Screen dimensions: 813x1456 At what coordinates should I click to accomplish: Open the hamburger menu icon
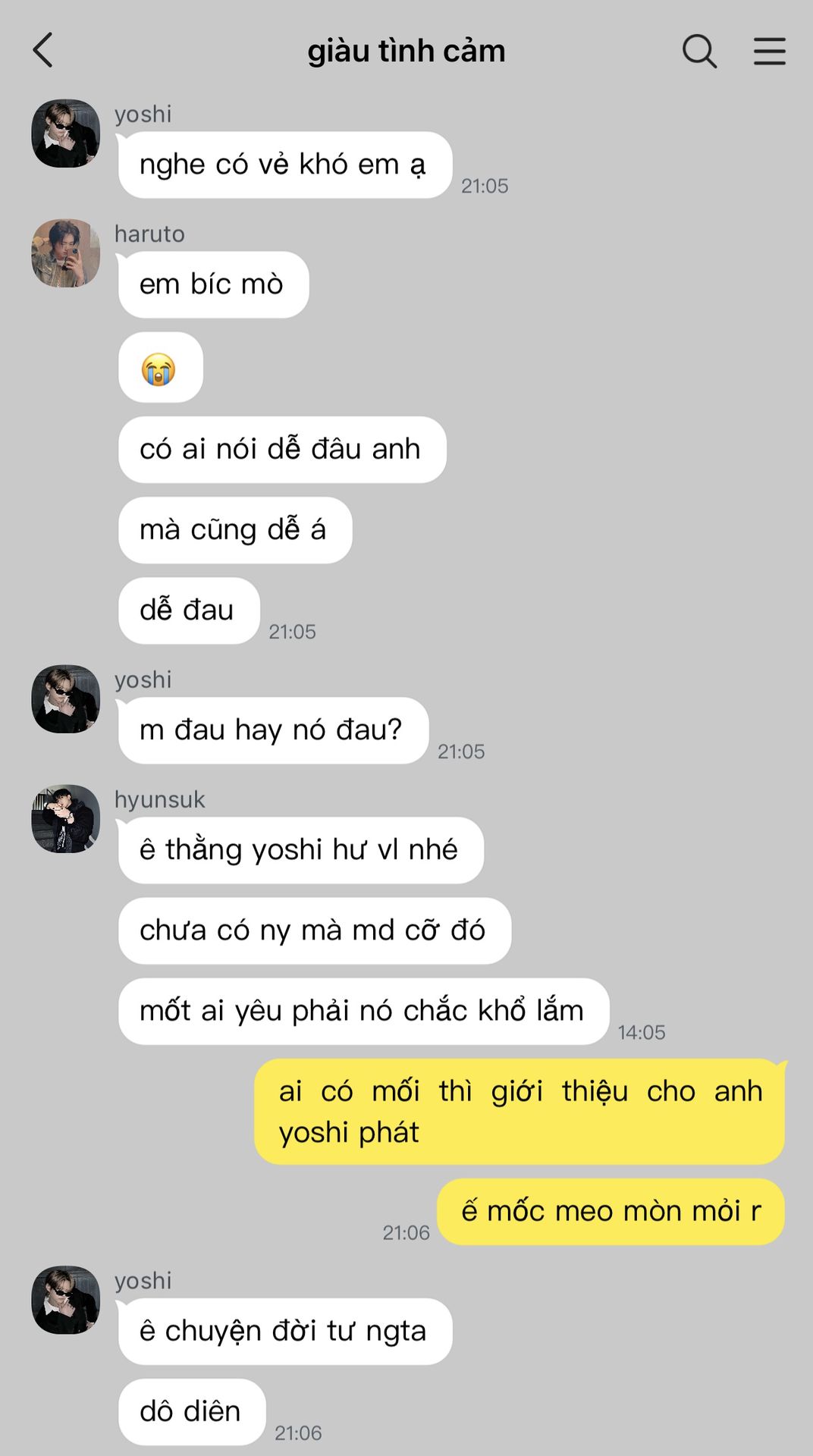(x=769, y=51)
